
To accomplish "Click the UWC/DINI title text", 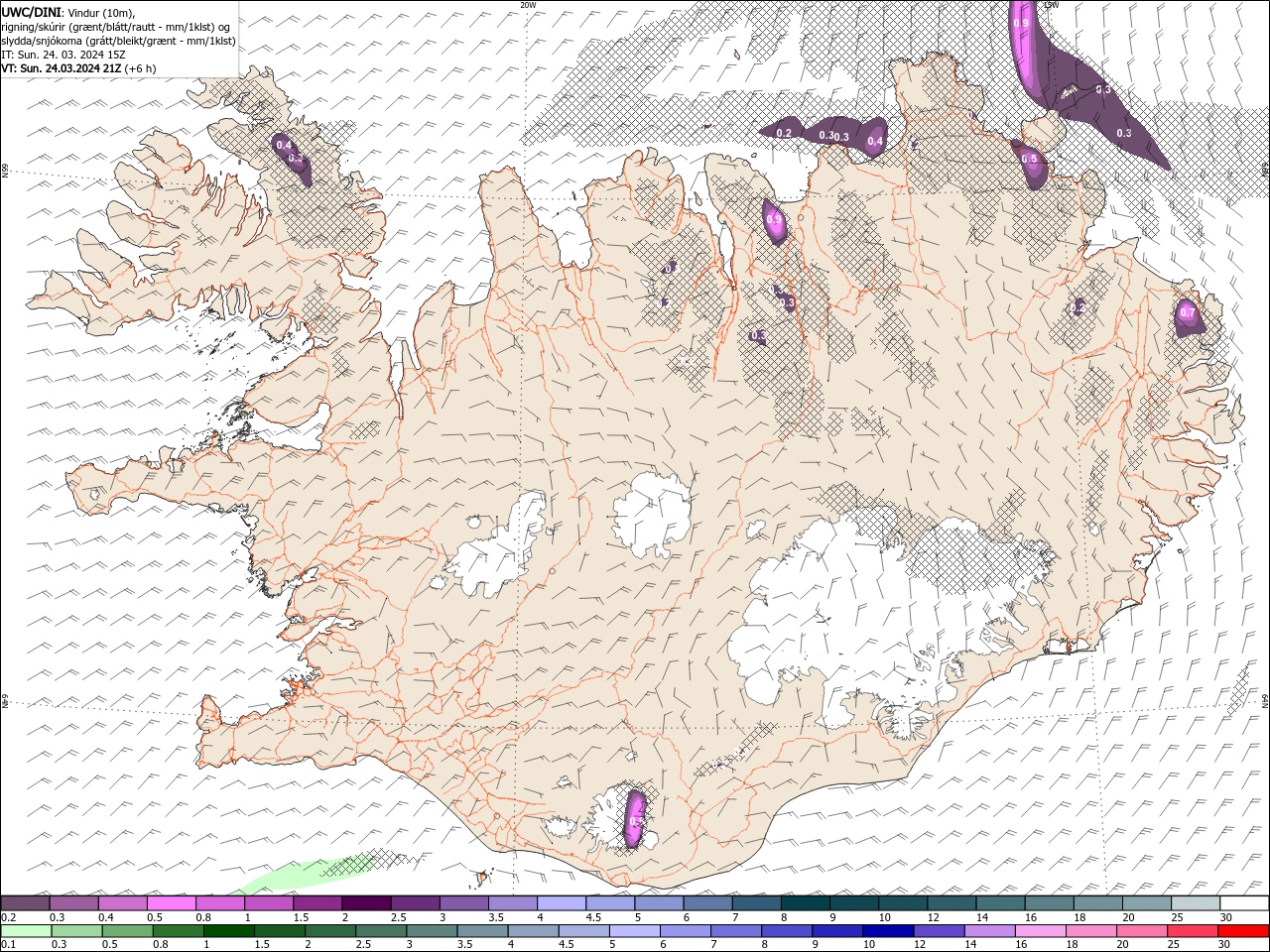I will tap(32, 12).
